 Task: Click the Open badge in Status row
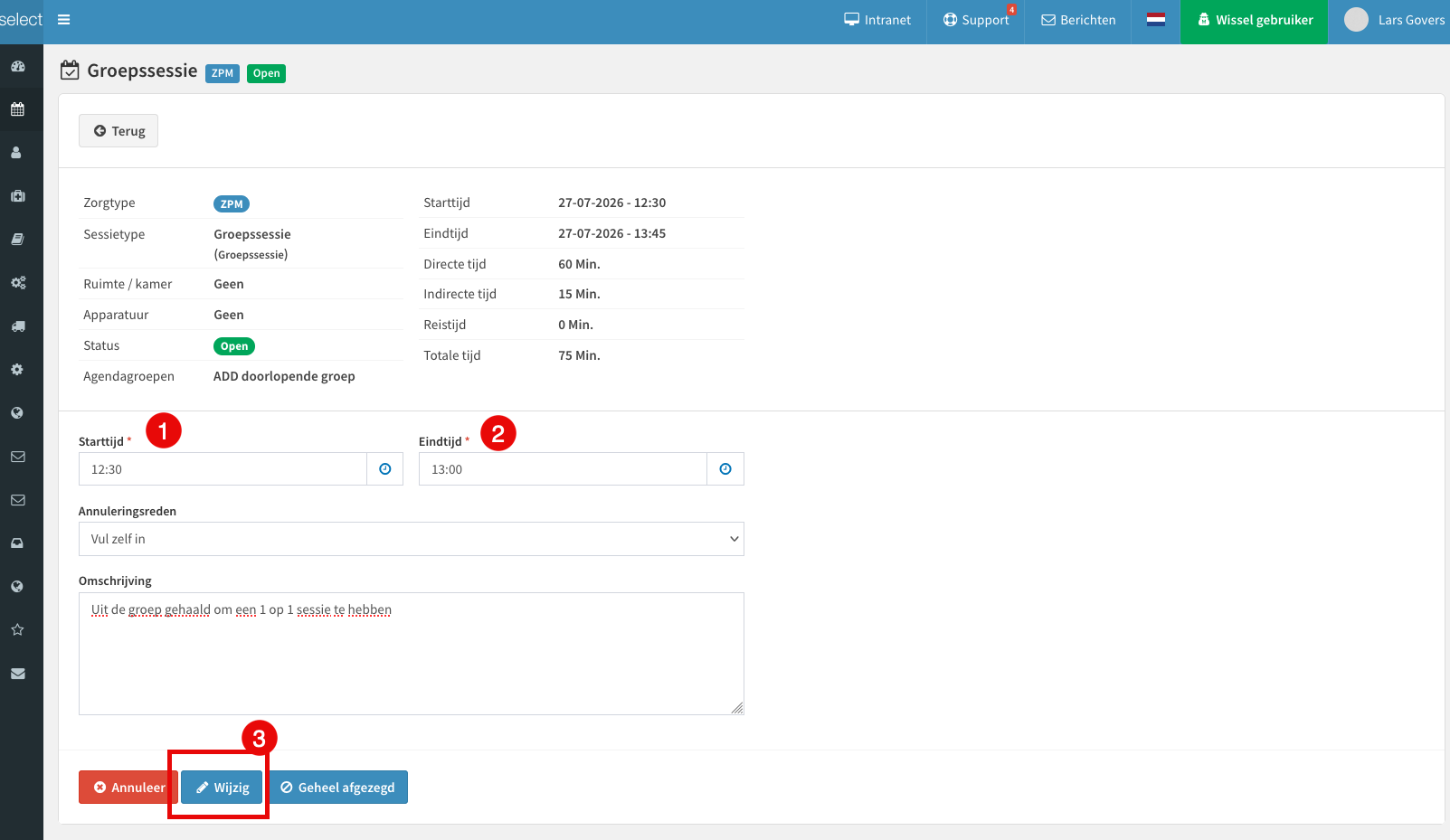[x=234, y=346]
